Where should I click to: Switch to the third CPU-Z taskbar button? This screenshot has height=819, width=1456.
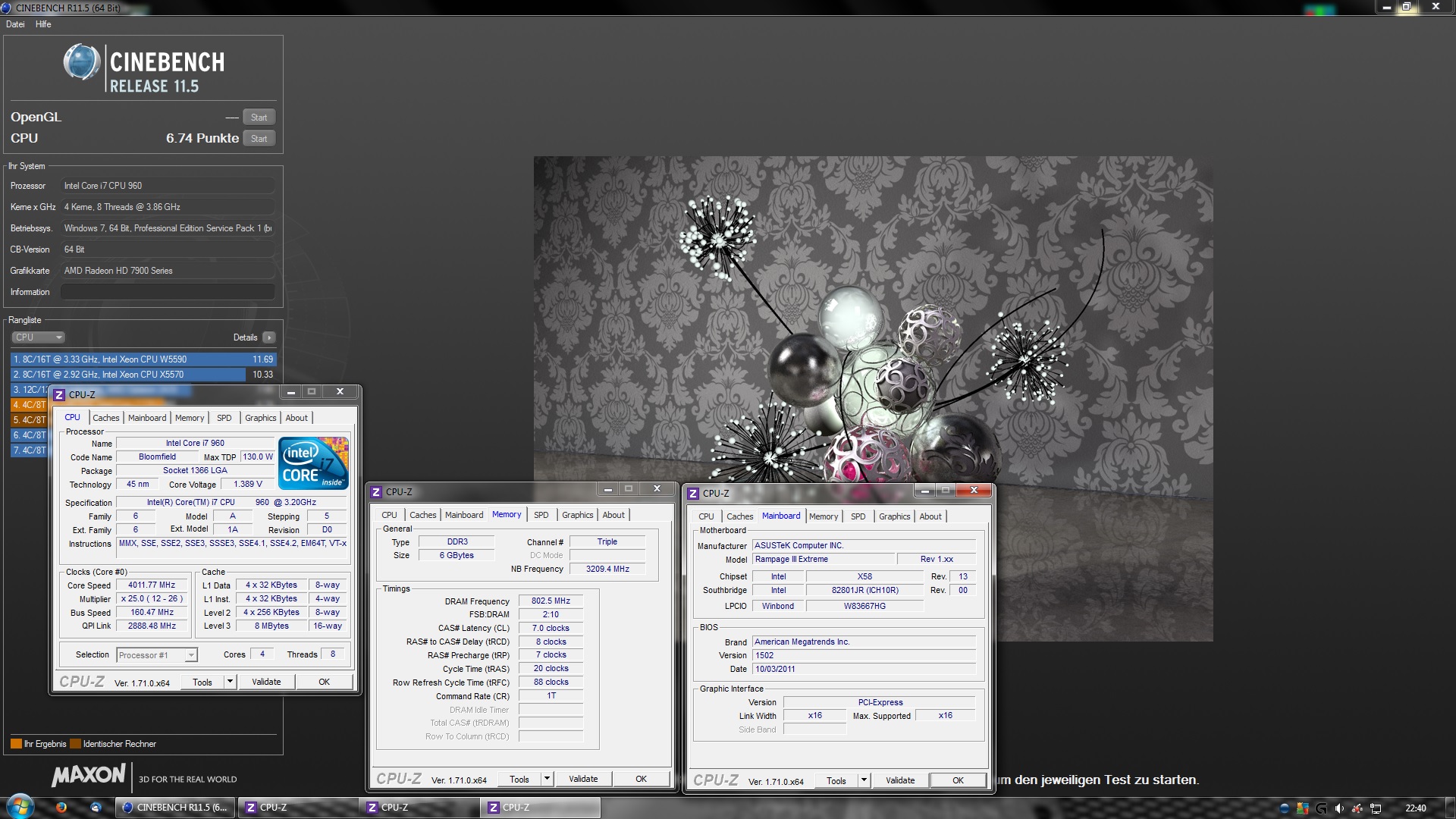(x=540, y=808)
